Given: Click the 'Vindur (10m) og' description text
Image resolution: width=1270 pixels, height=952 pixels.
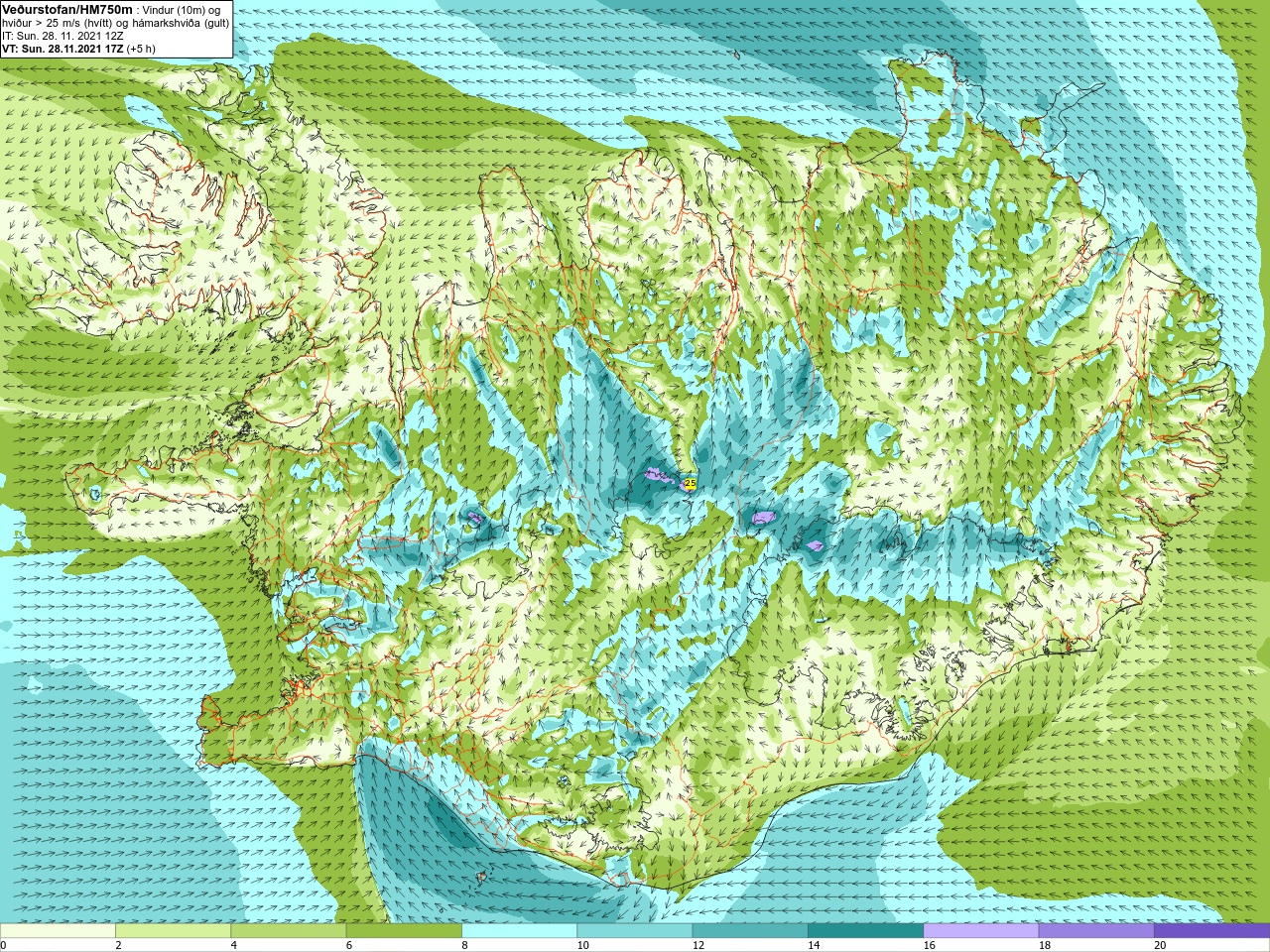Looking at the screenshot, I should click(x=183, y=10).
